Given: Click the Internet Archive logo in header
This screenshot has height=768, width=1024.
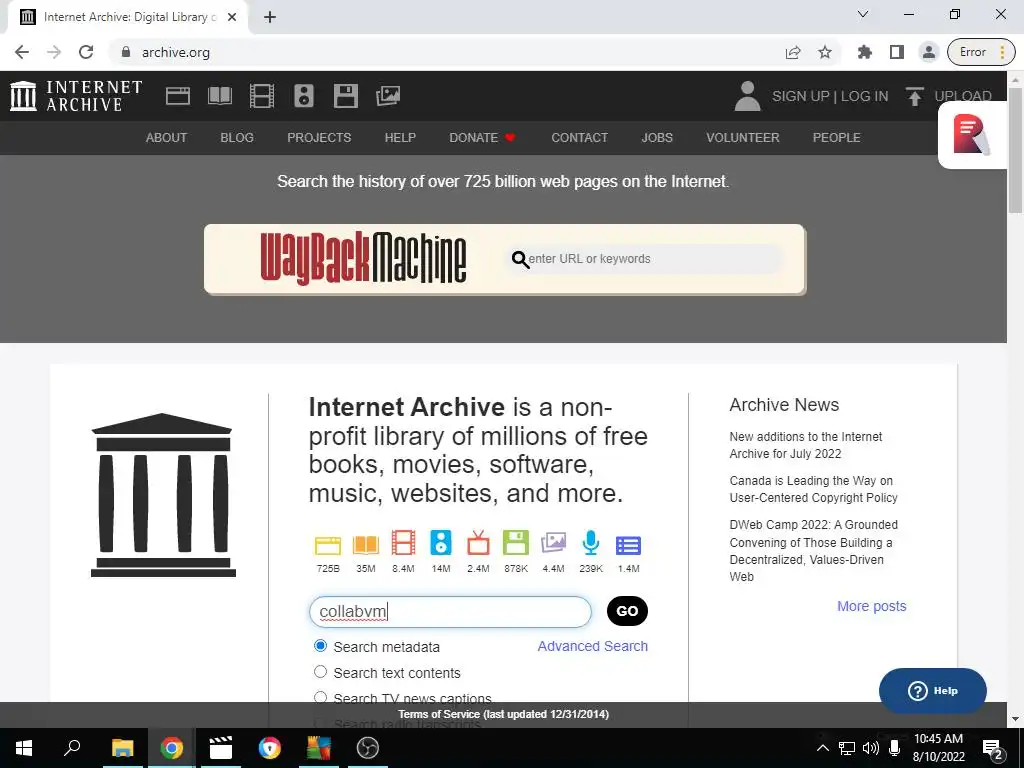Looking at the screenshot, I should coord(76,96).
